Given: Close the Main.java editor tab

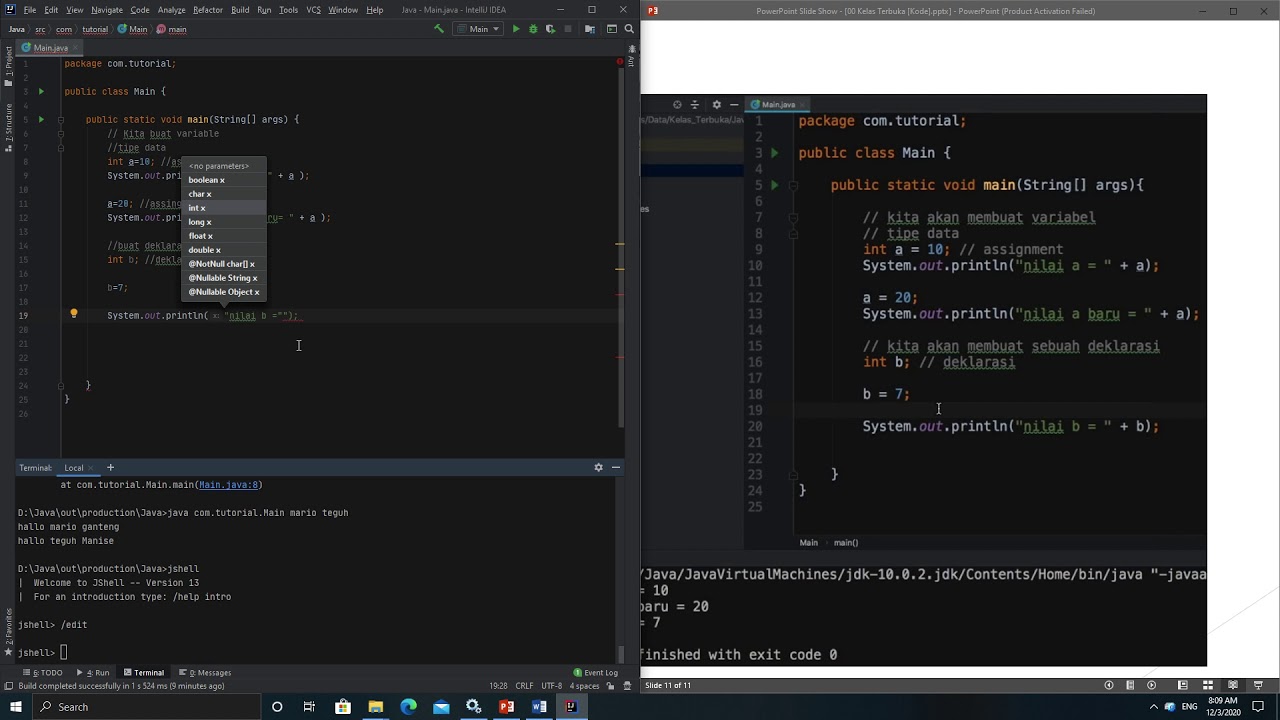Looking at the screenshot, I should (75, 47).
